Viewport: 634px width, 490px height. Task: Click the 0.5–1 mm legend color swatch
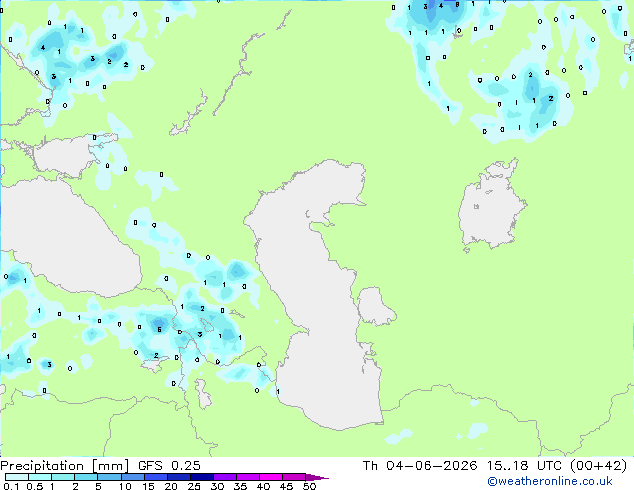(x=40, y=477)
